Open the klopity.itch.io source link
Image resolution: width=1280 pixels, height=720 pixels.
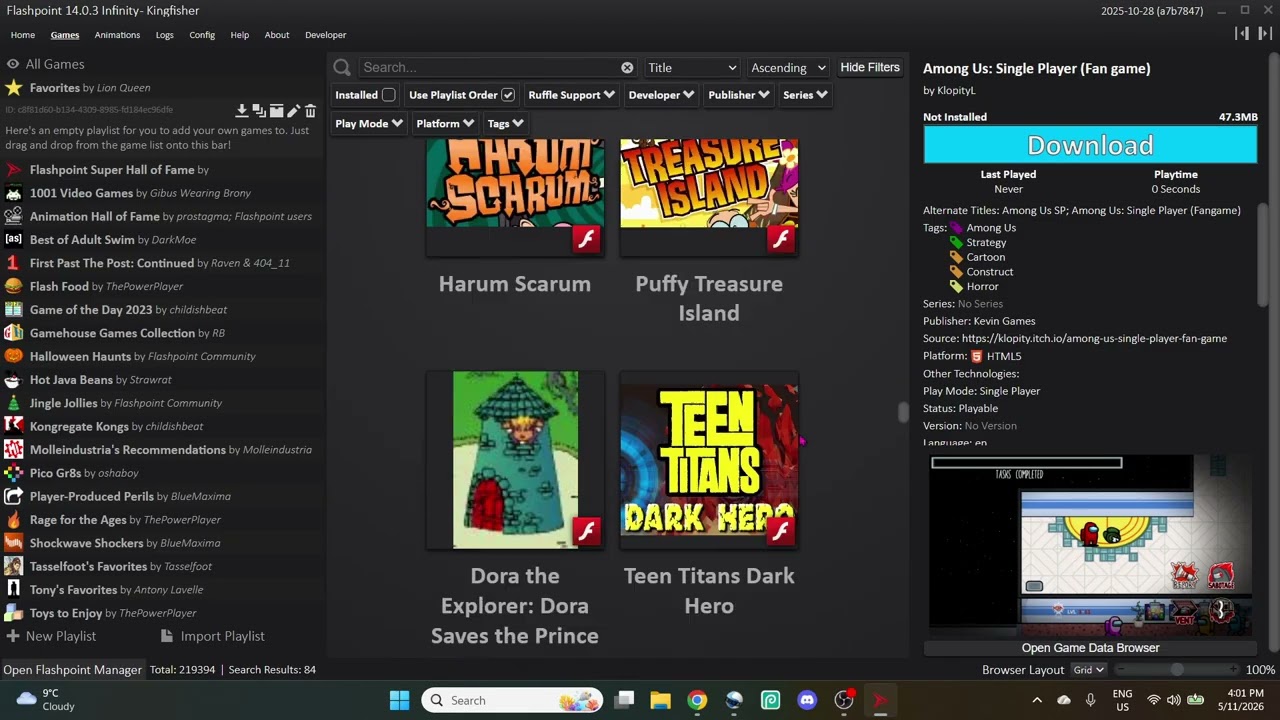(1094, 338)
